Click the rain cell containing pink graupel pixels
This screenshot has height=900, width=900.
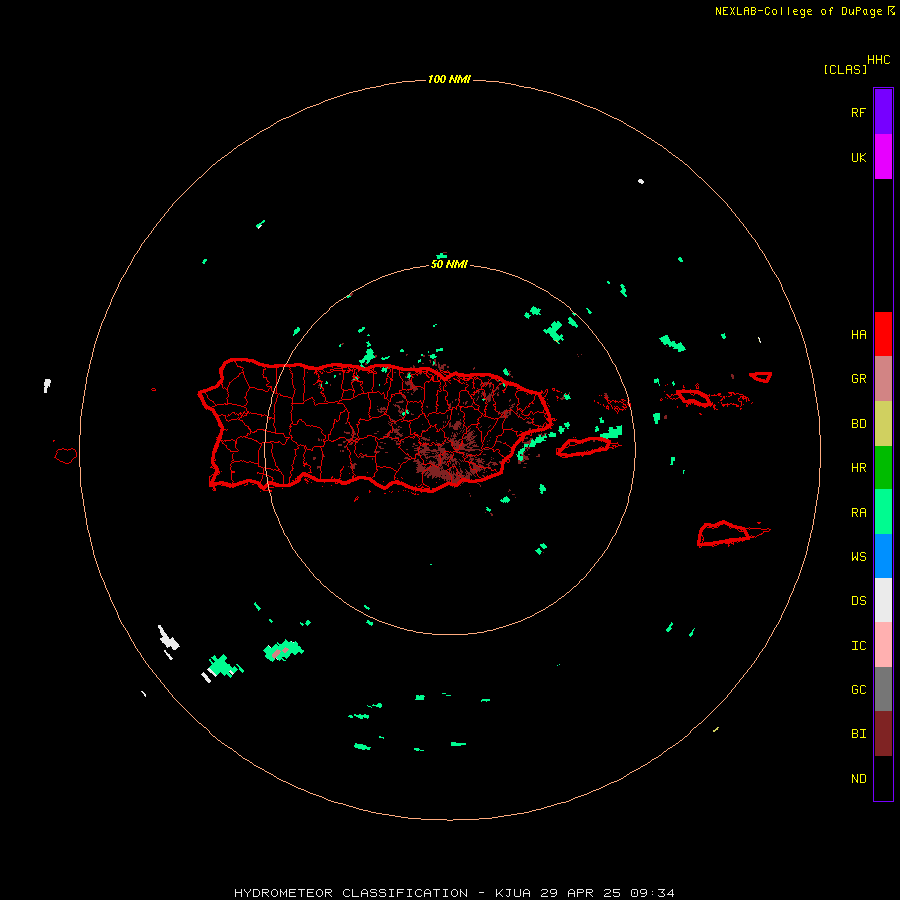click(x=282, y=650)
